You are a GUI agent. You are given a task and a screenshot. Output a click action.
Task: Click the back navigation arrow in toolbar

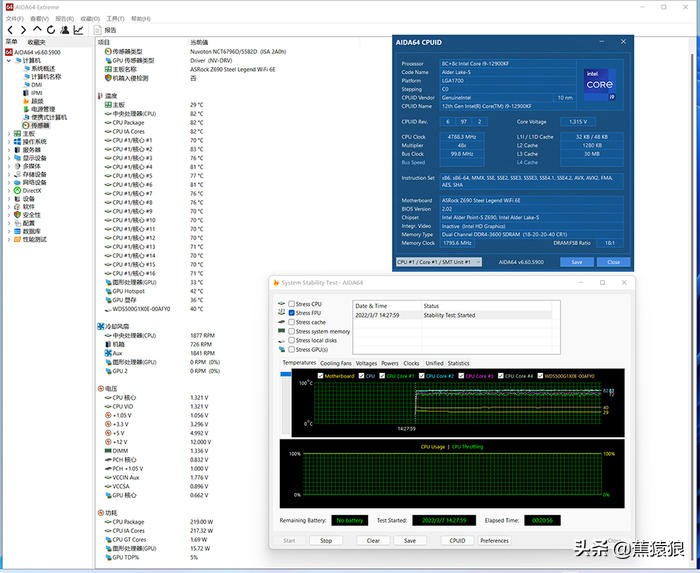pyautogui.click(x=8, y=30)
